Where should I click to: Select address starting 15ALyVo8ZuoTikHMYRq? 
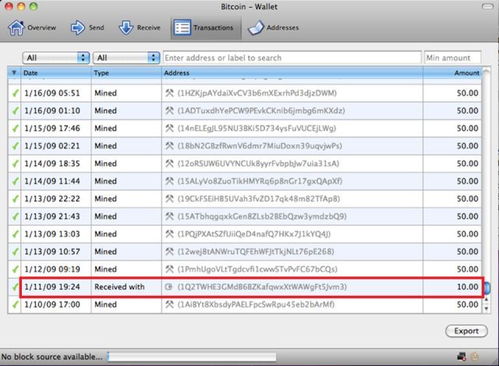[260, 181]
